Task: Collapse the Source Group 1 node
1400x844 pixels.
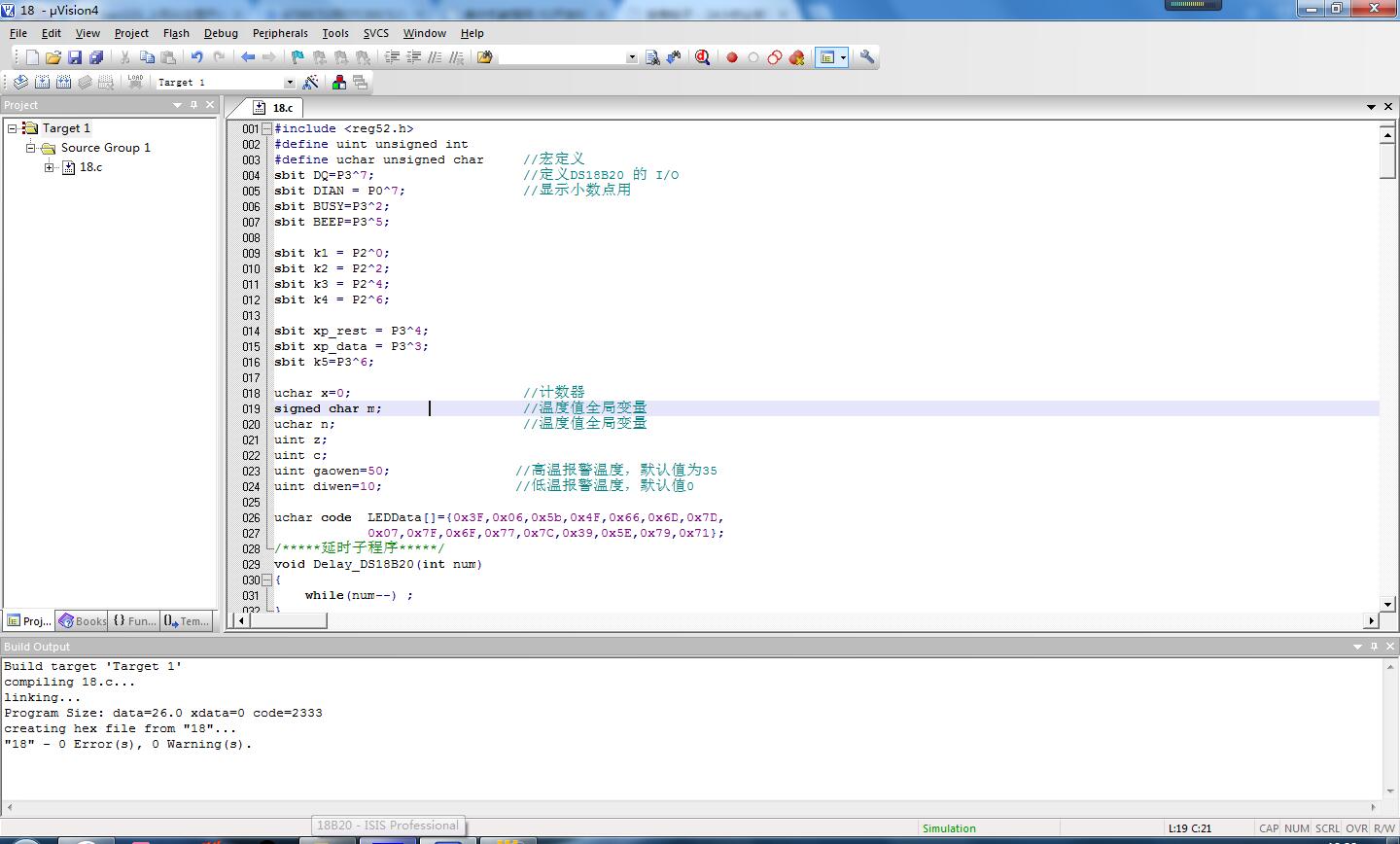Action: (x=31, y=148)
